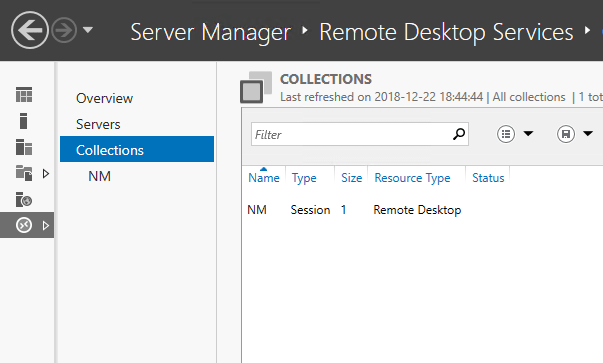Open the All Servers sidebar icon
Image resolution: width=603 pixels, height=363 pixels.
pyautogui.click(x=24, y=147)
